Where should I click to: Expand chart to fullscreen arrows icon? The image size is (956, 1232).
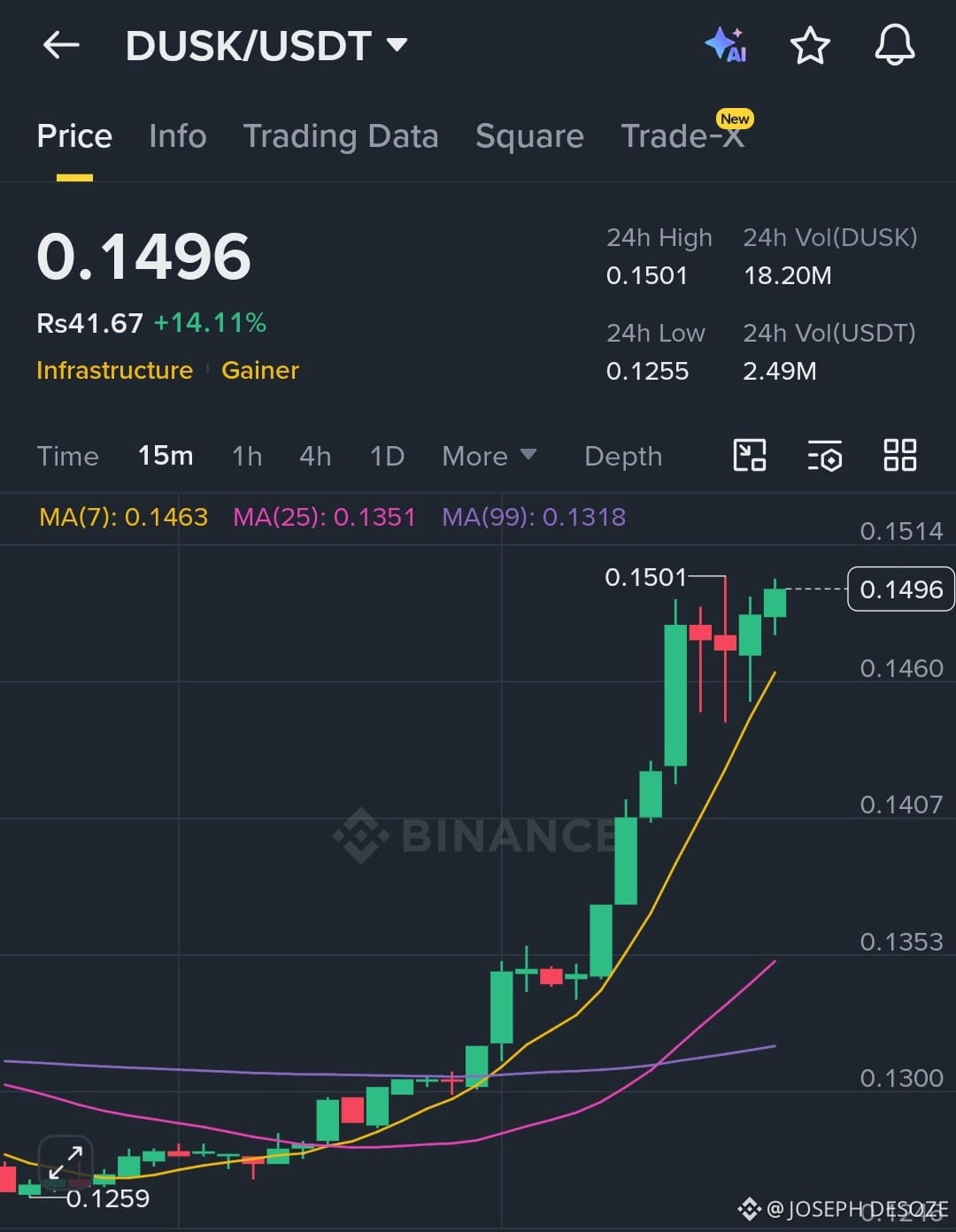pyautogui.click(x=66, y=1162)
